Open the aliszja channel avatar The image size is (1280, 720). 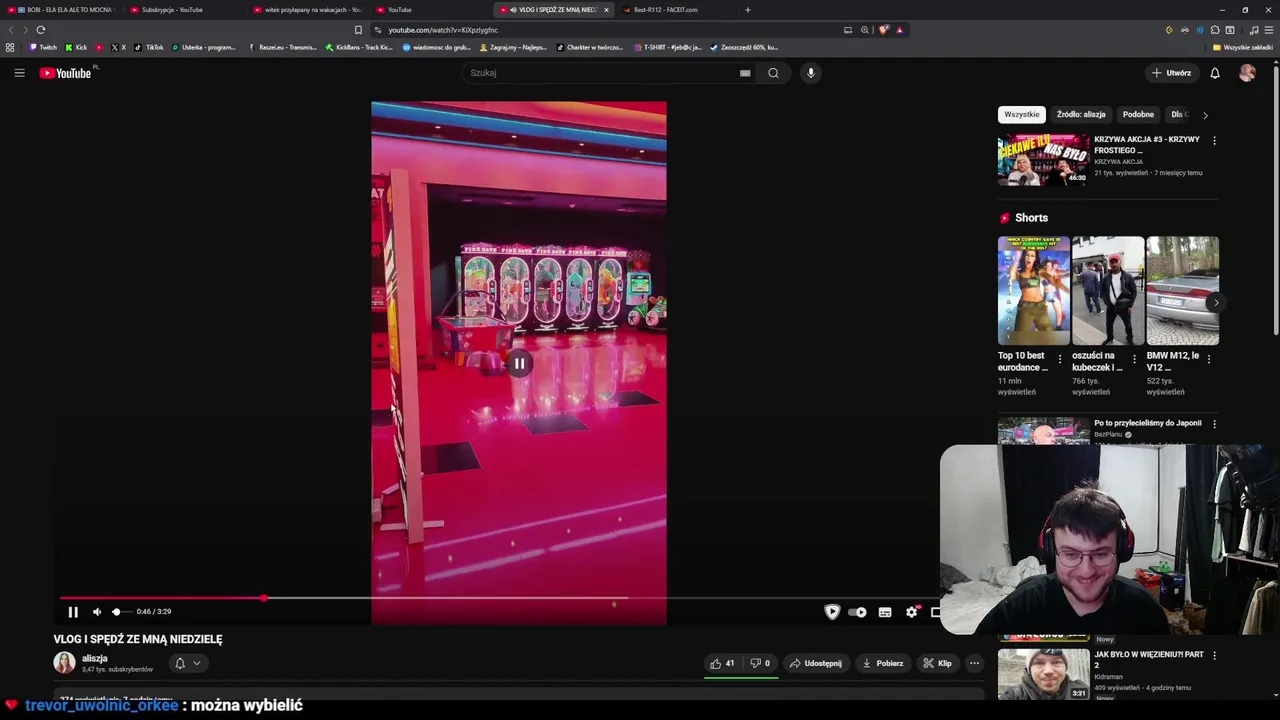64,663
